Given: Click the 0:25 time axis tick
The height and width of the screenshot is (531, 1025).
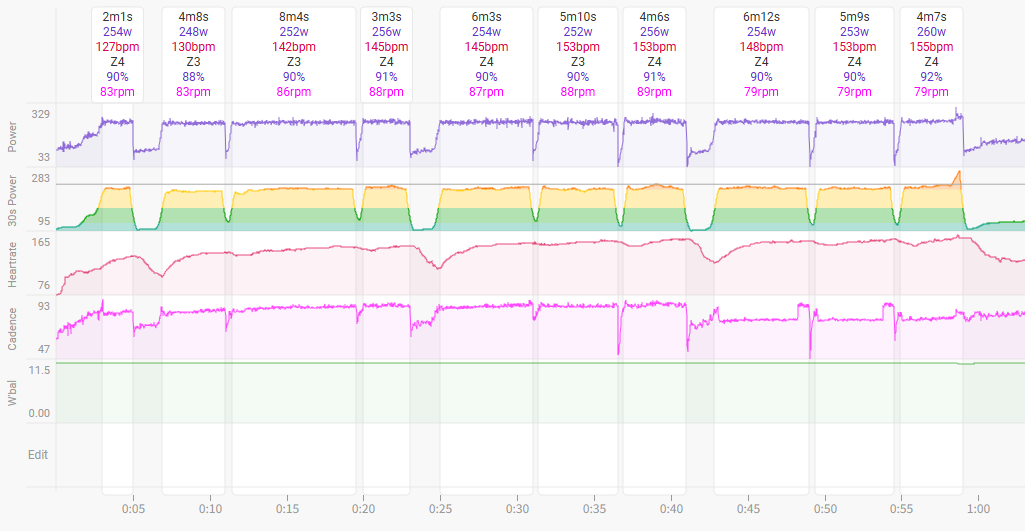Looking at the screenshot, I should coord(441,508).
